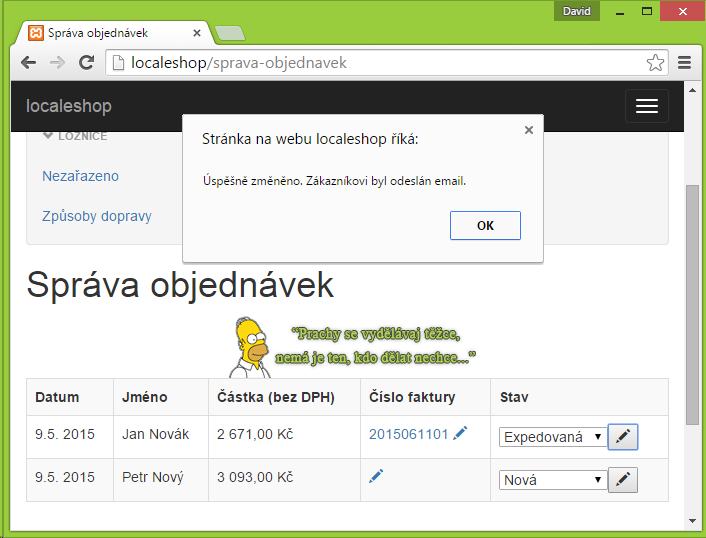Click the page scrollbar thumb
706x538 pixels.
pyautogui.click(x=692, y=304)
